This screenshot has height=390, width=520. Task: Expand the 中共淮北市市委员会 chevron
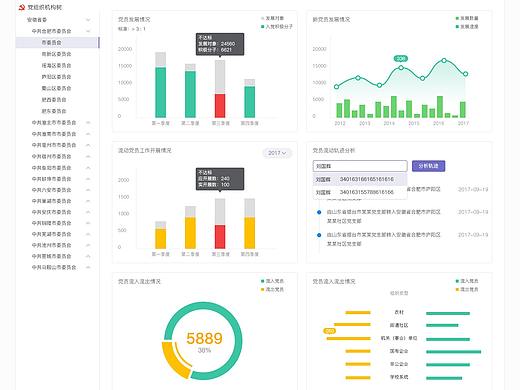88,123
